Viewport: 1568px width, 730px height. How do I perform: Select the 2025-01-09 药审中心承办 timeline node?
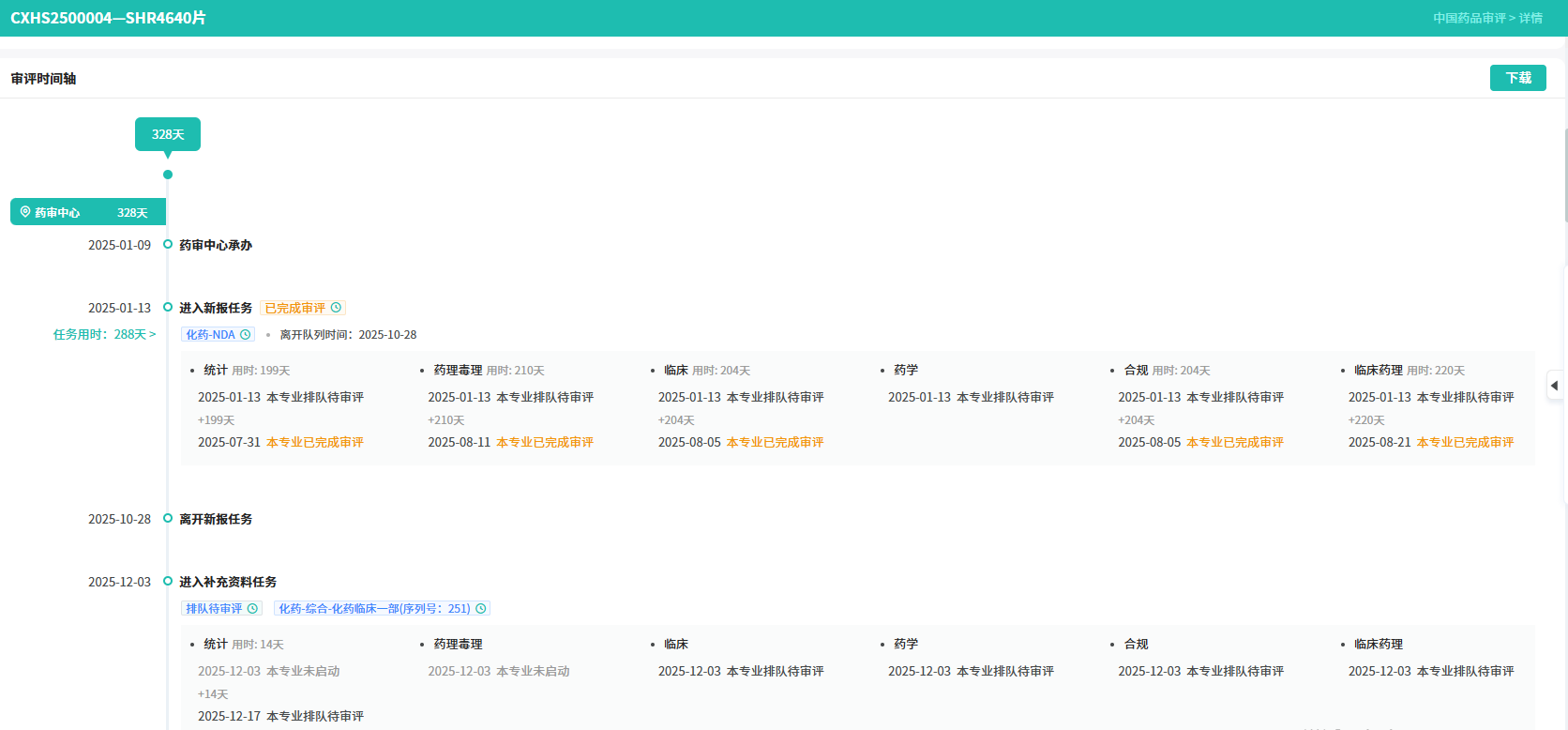pos(168,245)
